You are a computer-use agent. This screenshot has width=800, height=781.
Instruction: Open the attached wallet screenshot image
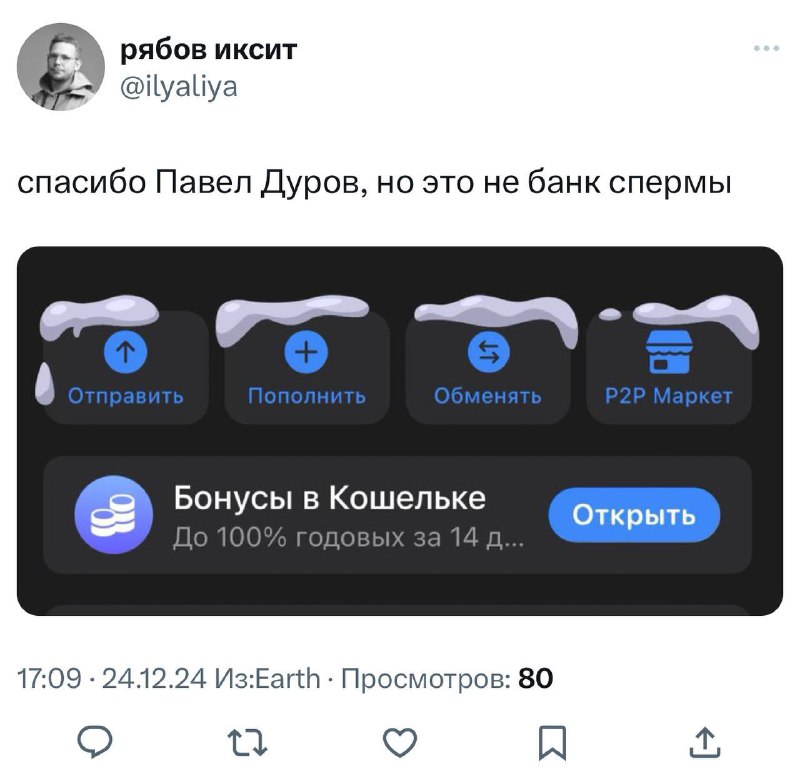(400, 431)
